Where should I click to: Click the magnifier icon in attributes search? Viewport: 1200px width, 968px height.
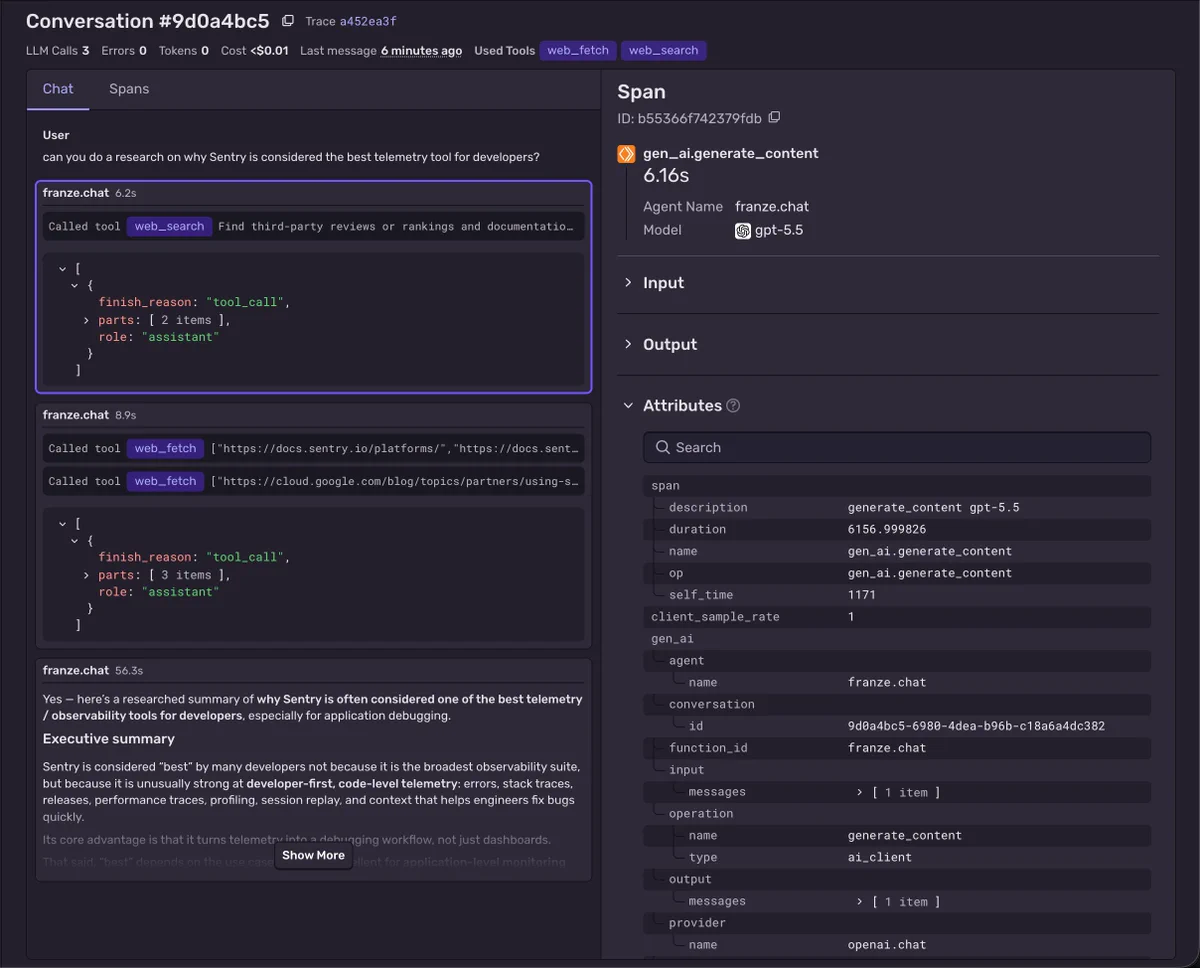[x=662, y=447]
